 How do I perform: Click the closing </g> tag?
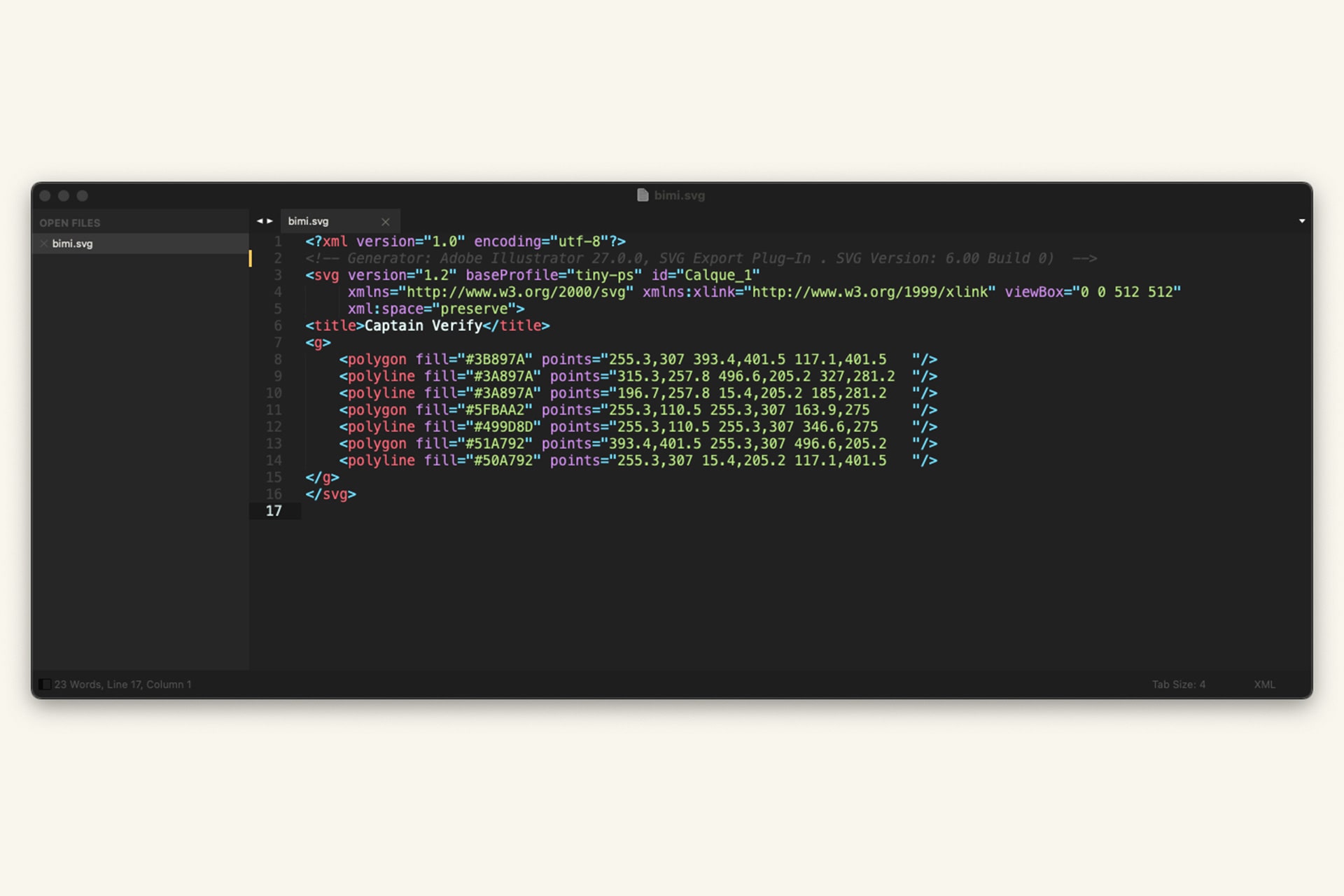[322, 477]
